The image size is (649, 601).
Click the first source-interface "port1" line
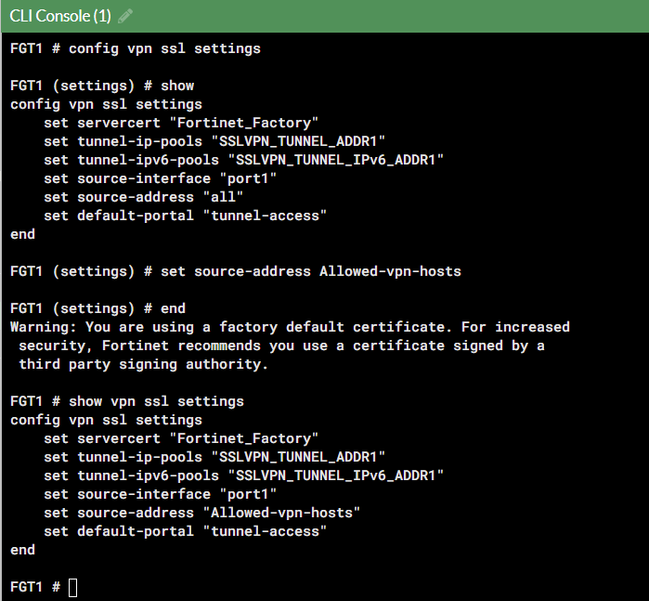point(160,178)
